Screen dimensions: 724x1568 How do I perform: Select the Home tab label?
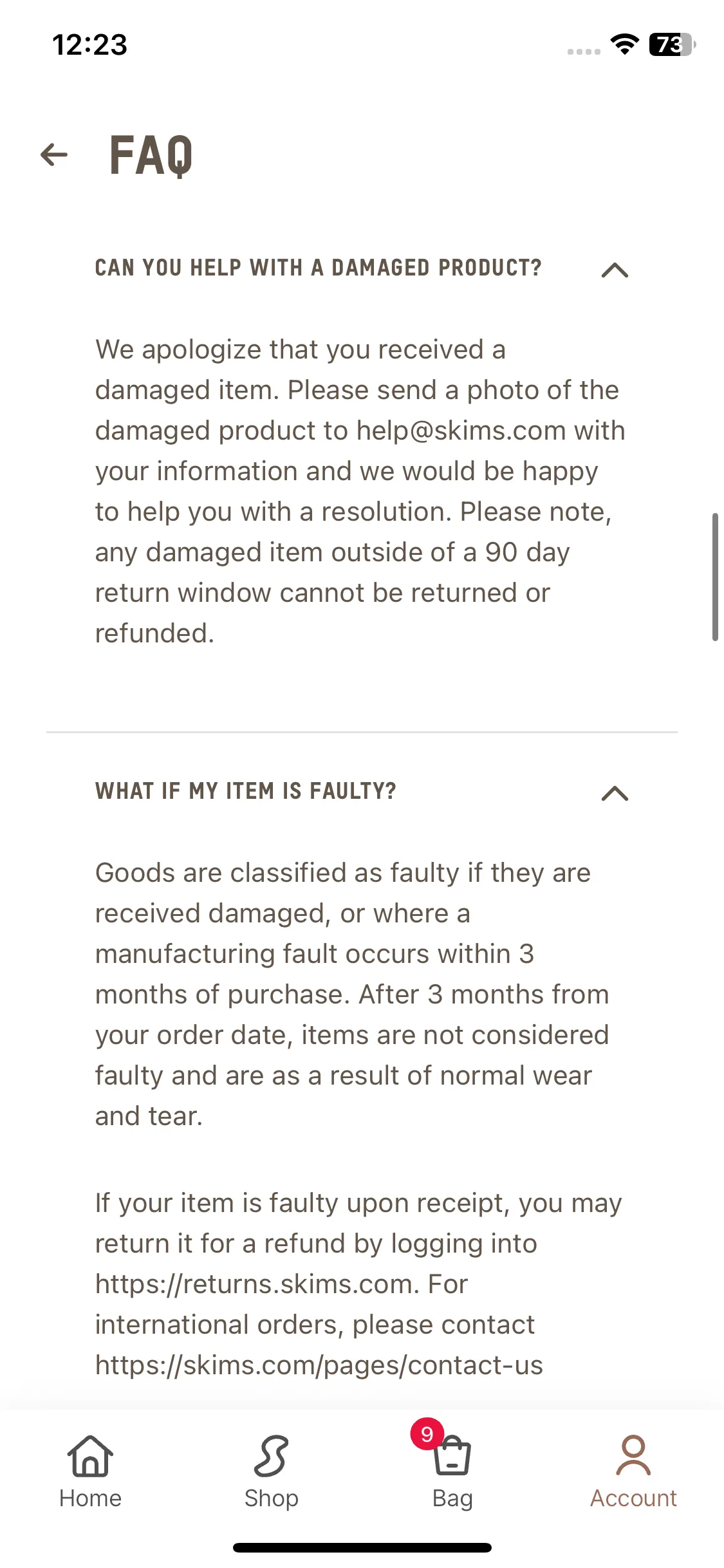90,1498
